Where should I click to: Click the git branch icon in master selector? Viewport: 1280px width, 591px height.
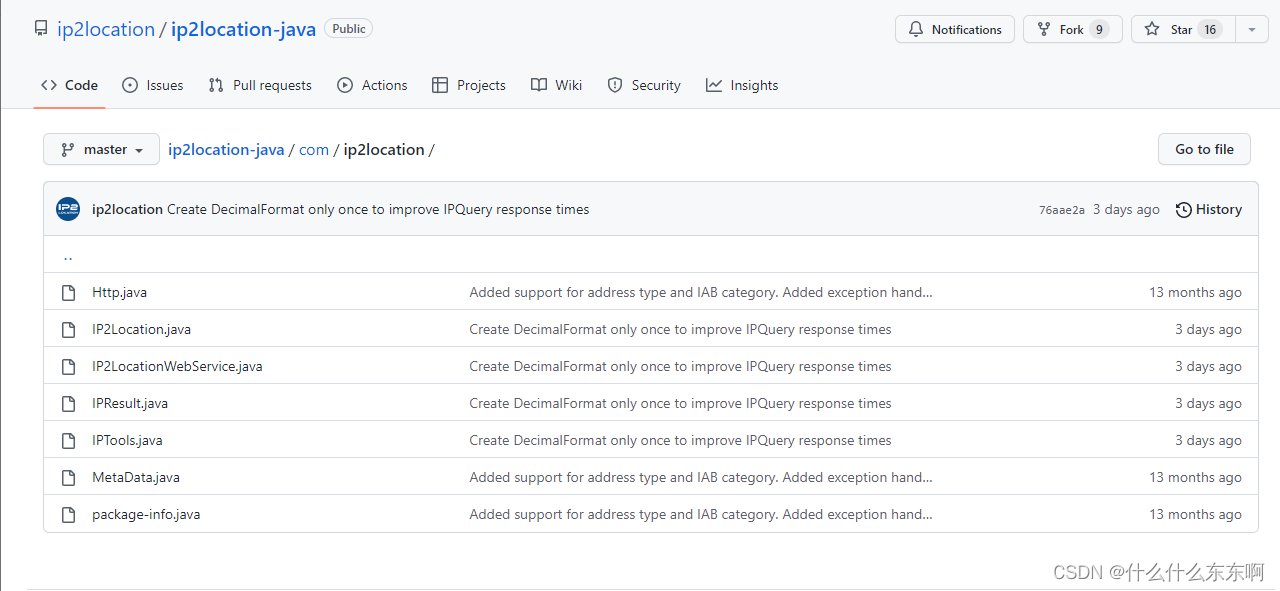pyautogui.click(x=68, y=150)
